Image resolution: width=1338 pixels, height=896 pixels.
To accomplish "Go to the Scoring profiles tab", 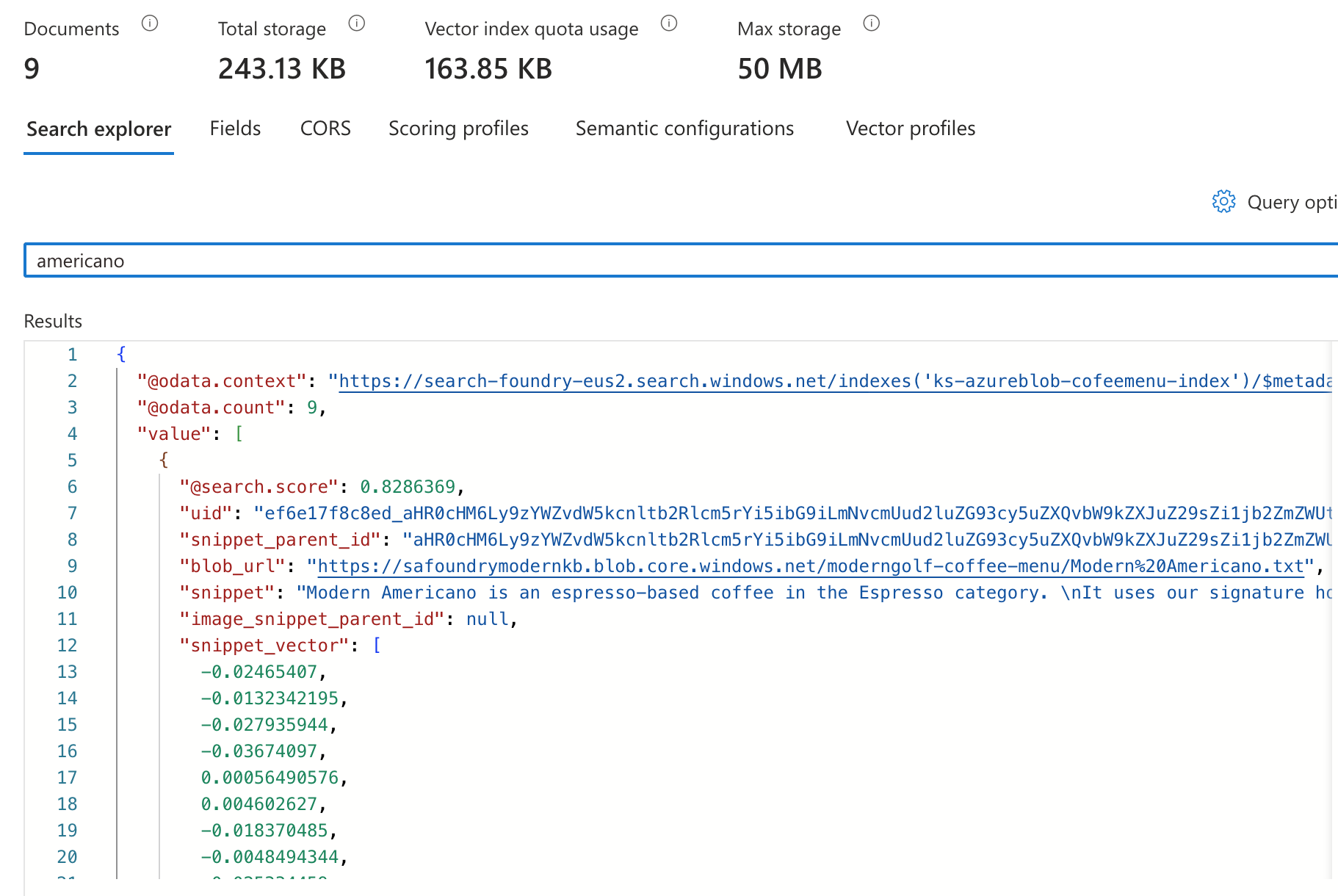I will click(x=458, y=129).
